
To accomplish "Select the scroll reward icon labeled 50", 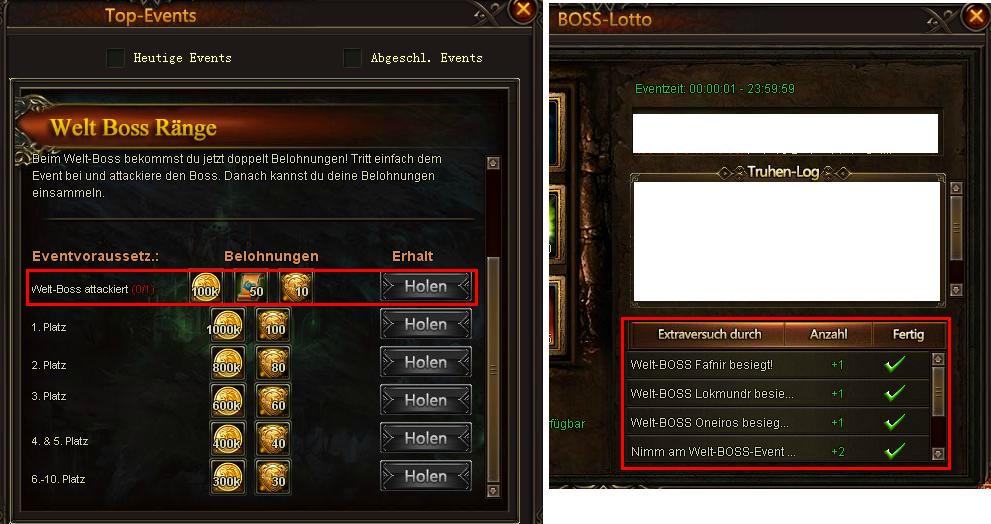I will coord(251,287).
